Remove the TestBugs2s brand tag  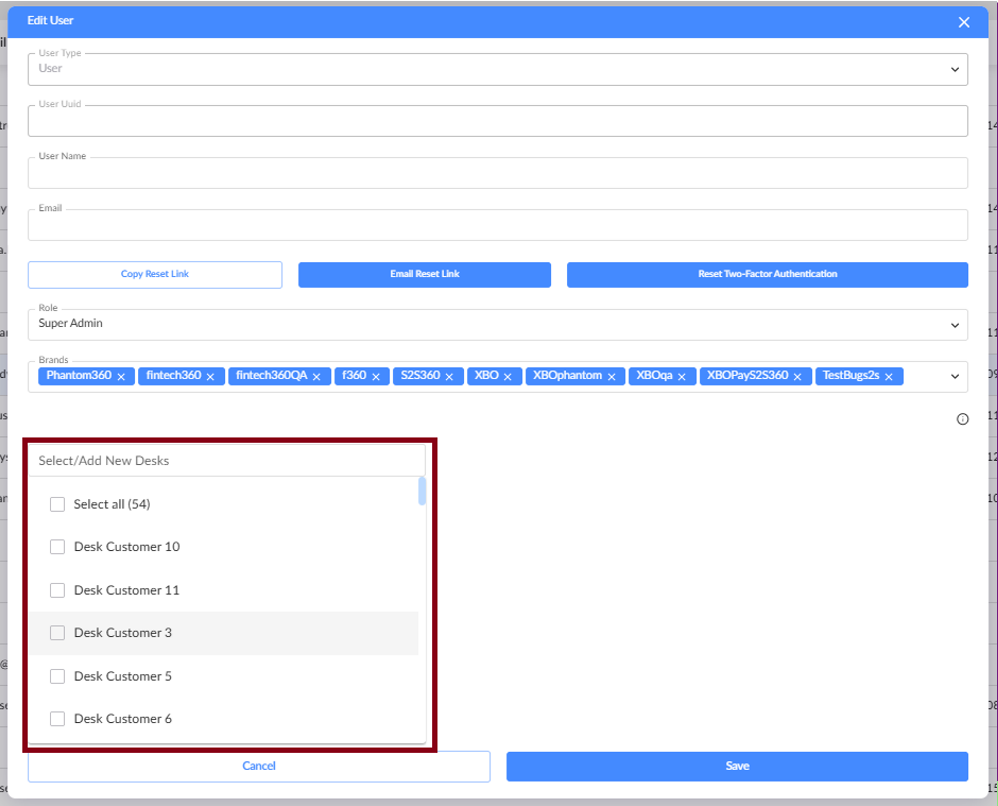point(889,377)
